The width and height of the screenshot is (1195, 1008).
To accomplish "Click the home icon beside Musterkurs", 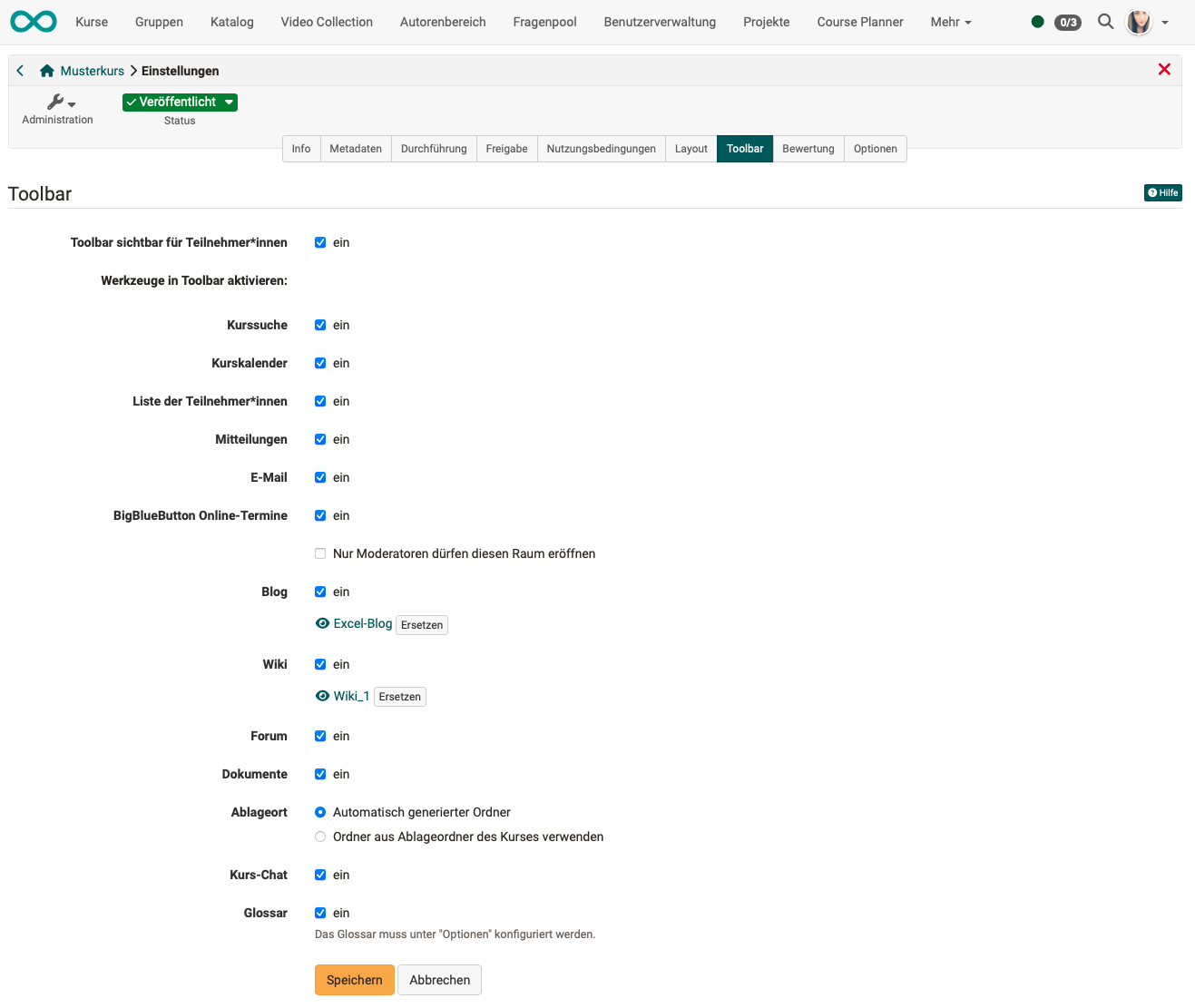I will [x=47, y=71].
